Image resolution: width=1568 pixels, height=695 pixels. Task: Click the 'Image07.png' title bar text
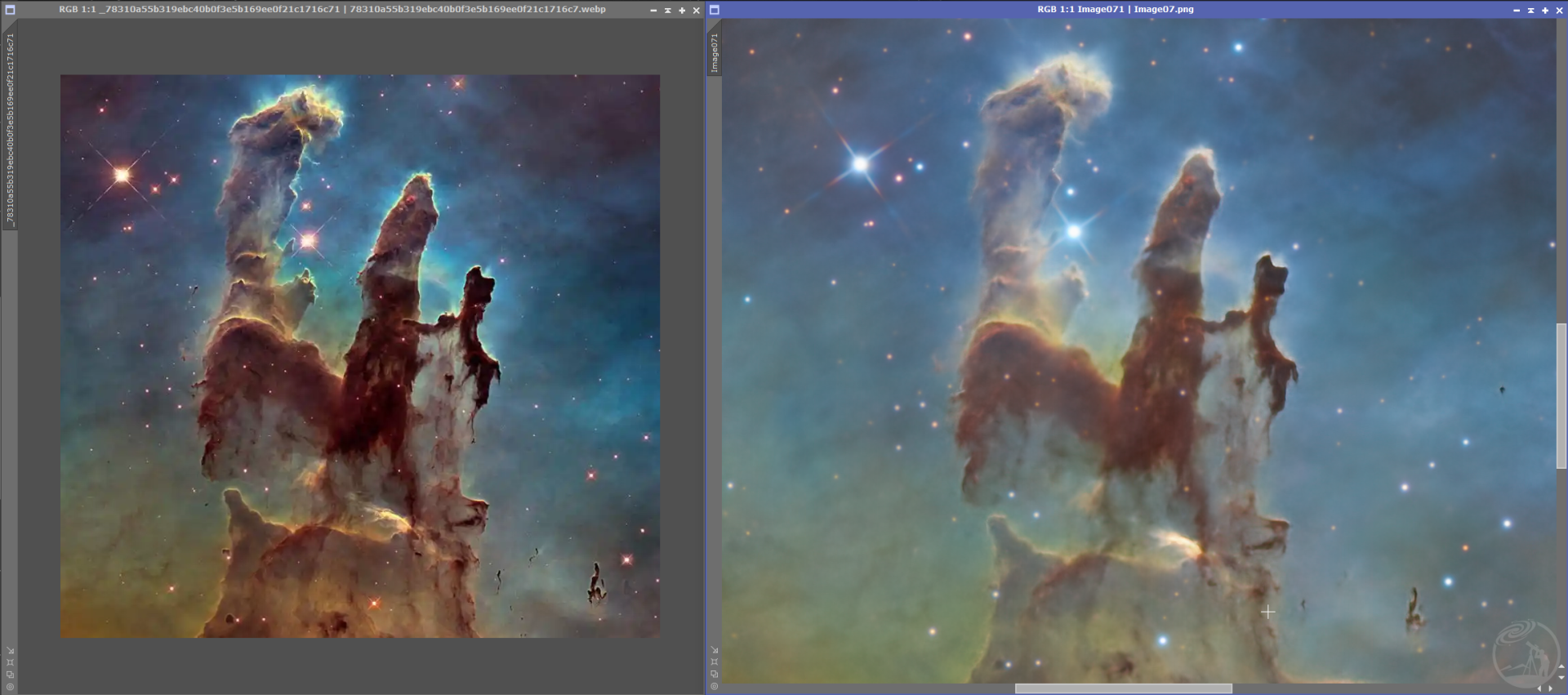[x=1164, y=10]
